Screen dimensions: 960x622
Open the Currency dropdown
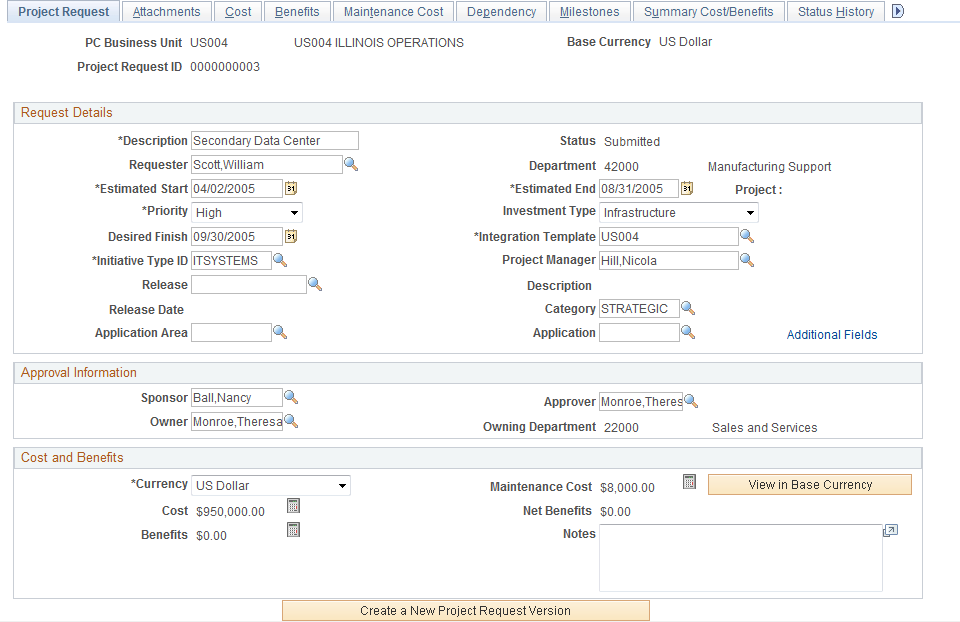pyautogui.click(x=271, y=485)
